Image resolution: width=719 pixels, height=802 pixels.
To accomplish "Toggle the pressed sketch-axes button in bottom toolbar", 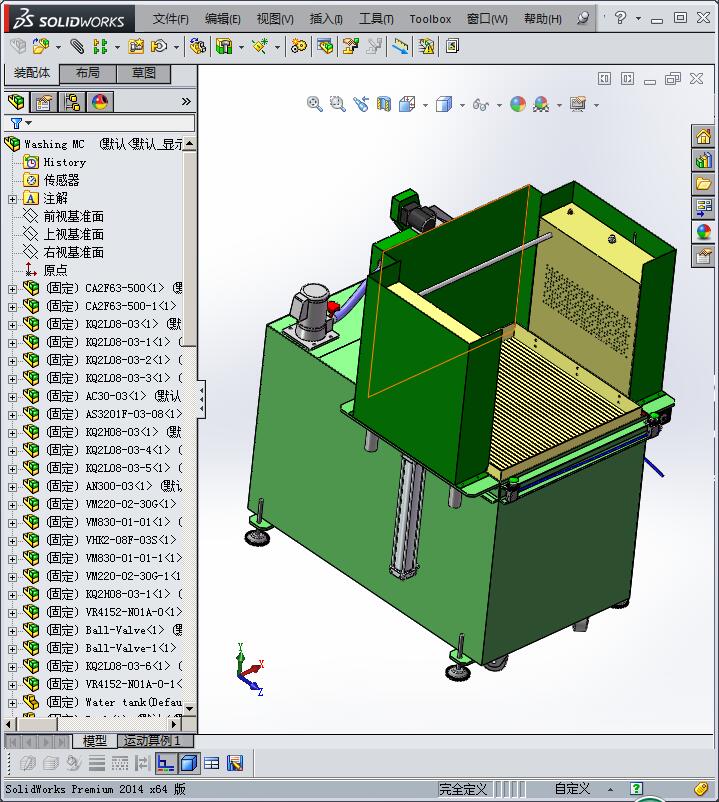I will 166,764.
